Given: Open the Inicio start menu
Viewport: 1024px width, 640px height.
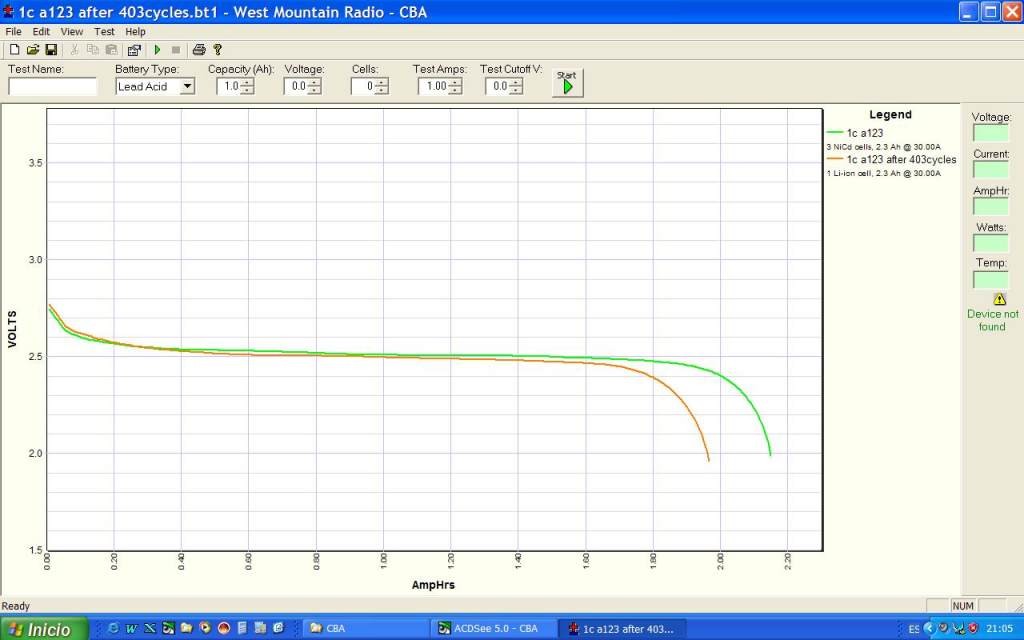Looking at the screenshot, I should coord(44,629).
